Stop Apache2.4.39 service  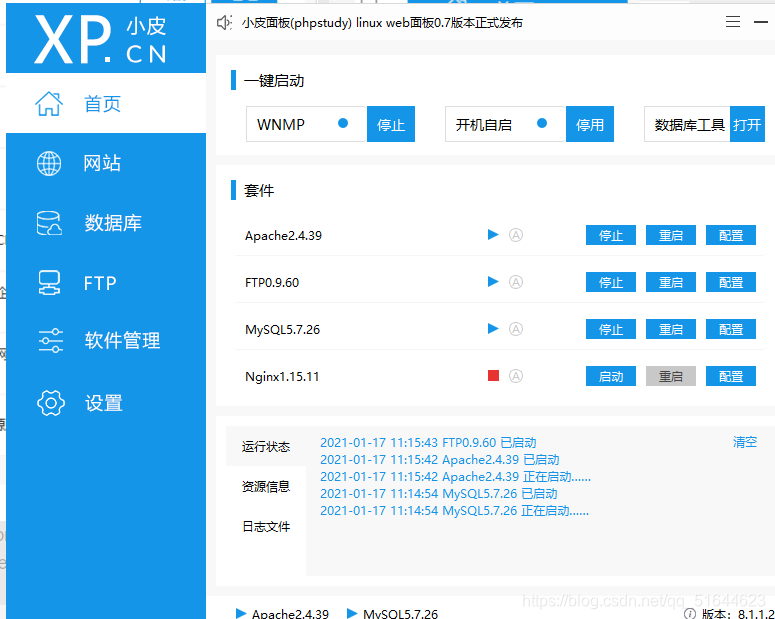[x=611, y=235]
